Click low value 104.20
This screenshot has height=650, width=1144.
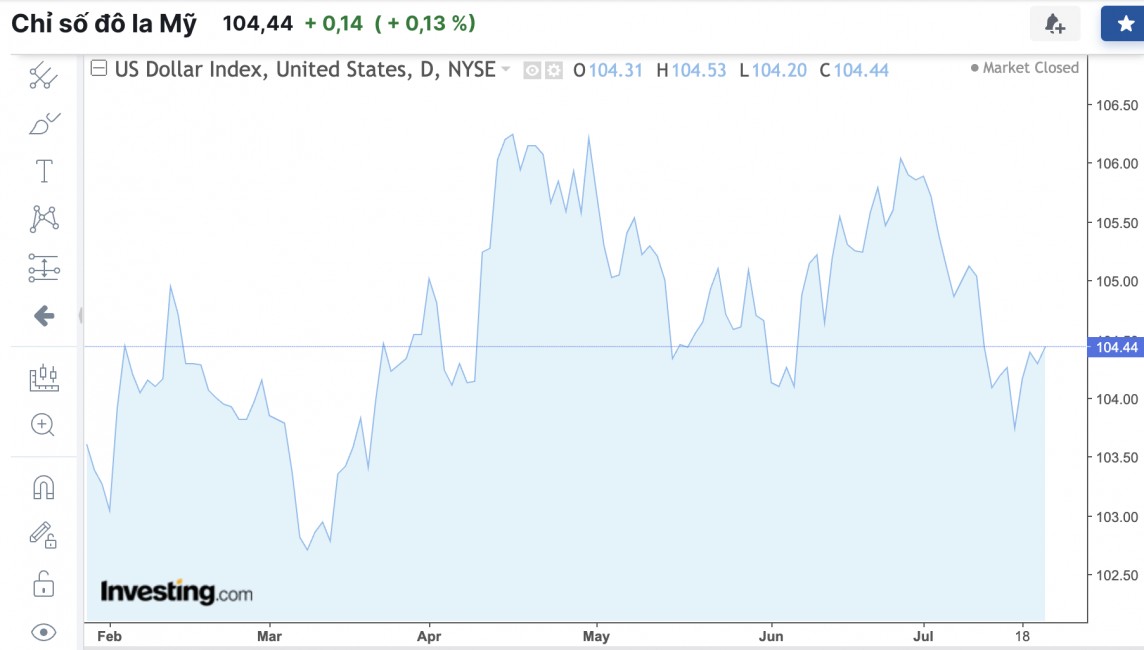pos(778,71)
